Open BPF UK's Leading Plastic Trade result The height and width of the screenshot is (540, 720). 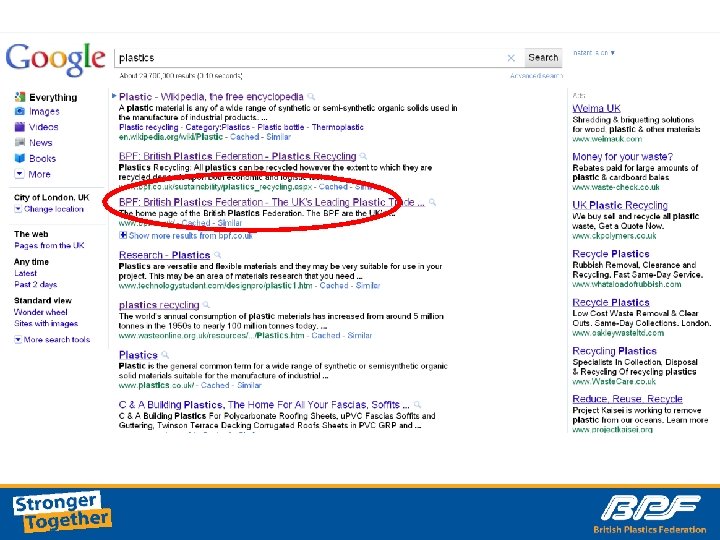click(x=271, y=202)
